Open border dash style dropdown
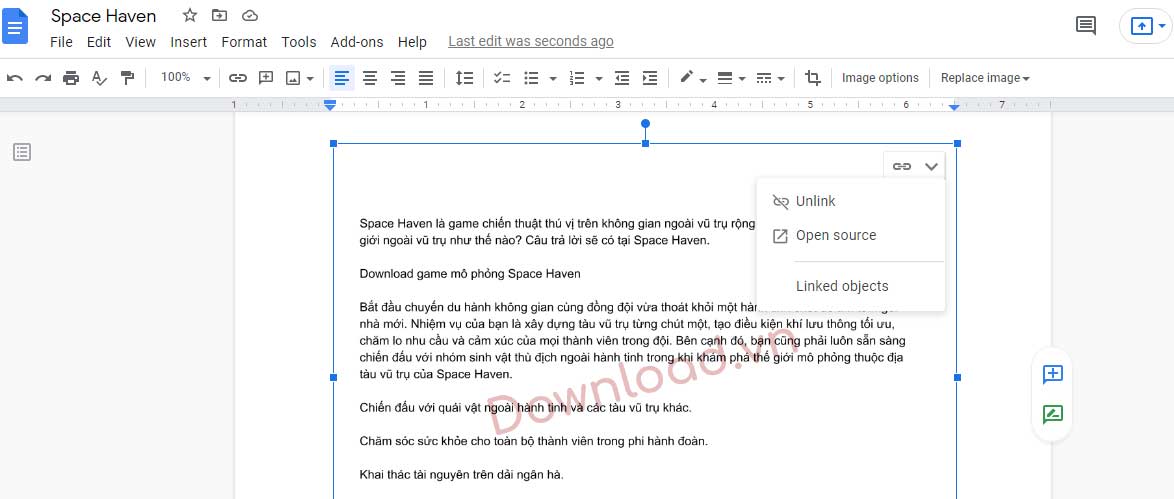 pyautogui.click(x=770, y=78)
